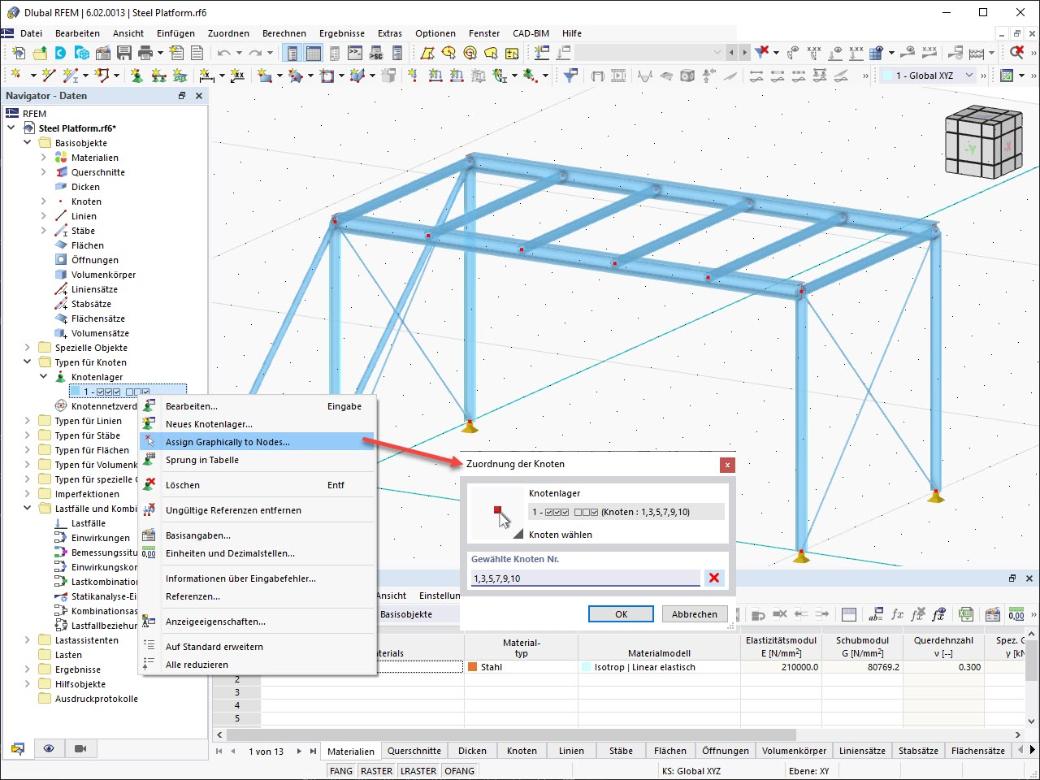Click the Elastizitätsmodul value 210000.0 cell
Screen dimensions: 1040x780
click(781, 667)
